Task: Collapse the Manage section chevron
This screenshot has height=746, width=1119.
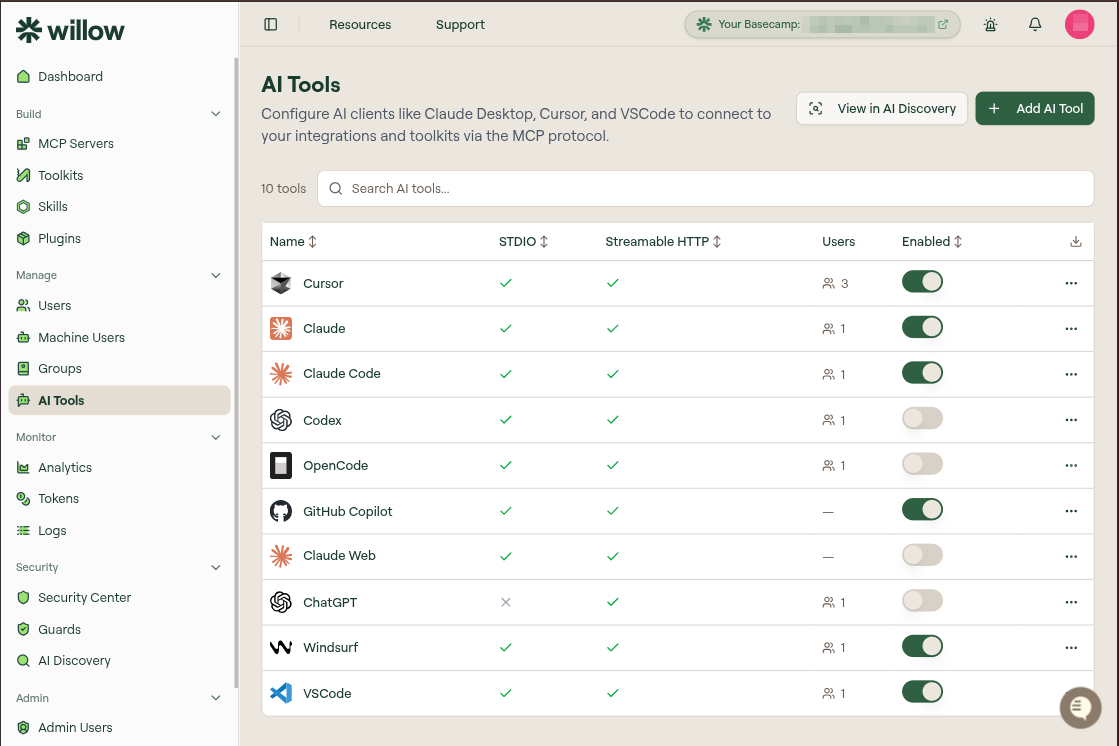Action: pyautogui.click(x=216, y=276)
